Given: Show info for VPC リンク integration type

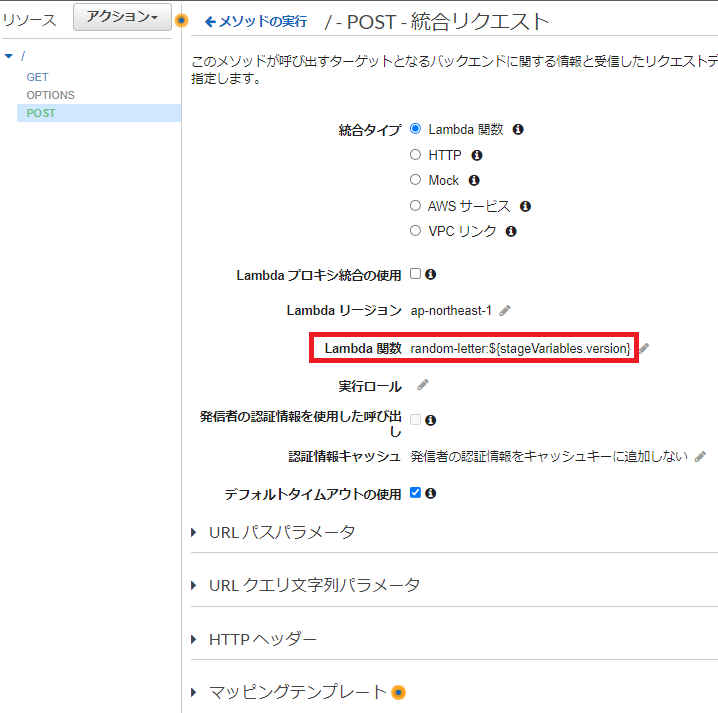Looking at the screenshot, I should click(x=511, y=232).
